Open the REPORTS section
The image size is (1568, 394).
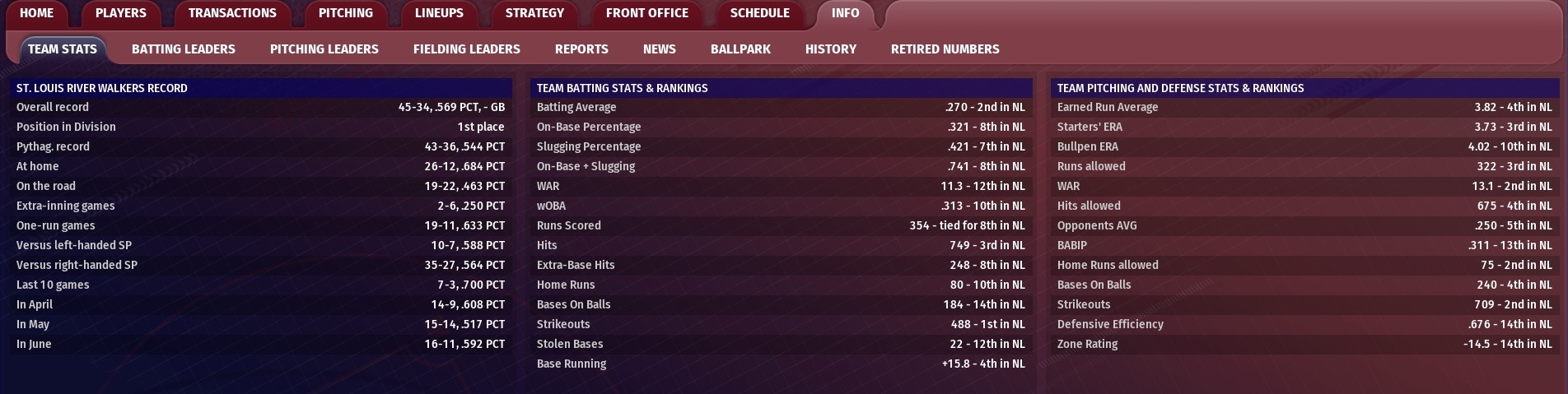click(x=581, y=49)
